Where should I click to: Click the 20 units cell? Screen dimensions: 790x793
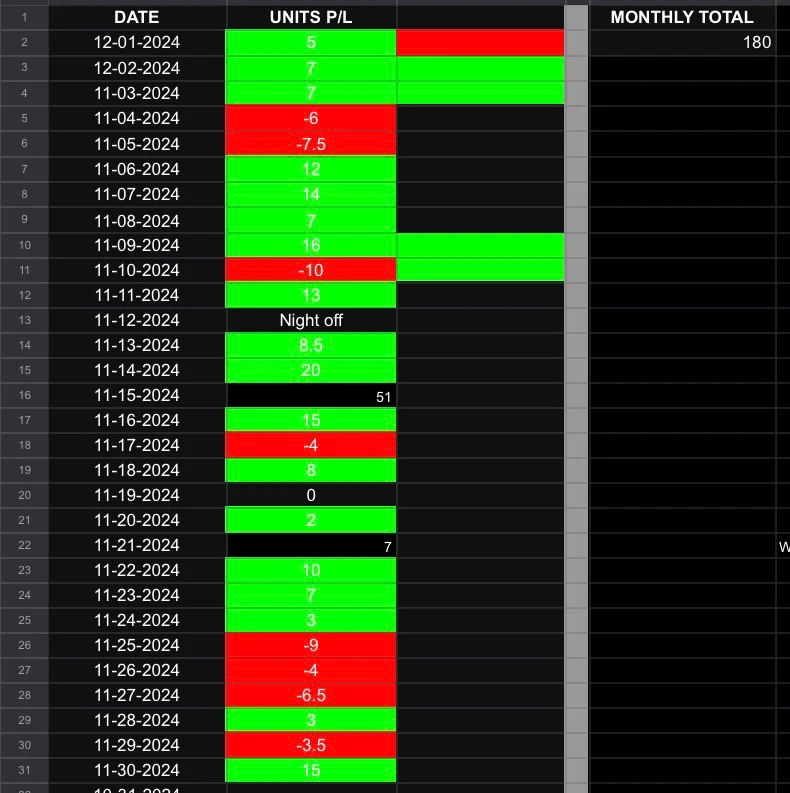pyautogui.click(x=311, y=370)
